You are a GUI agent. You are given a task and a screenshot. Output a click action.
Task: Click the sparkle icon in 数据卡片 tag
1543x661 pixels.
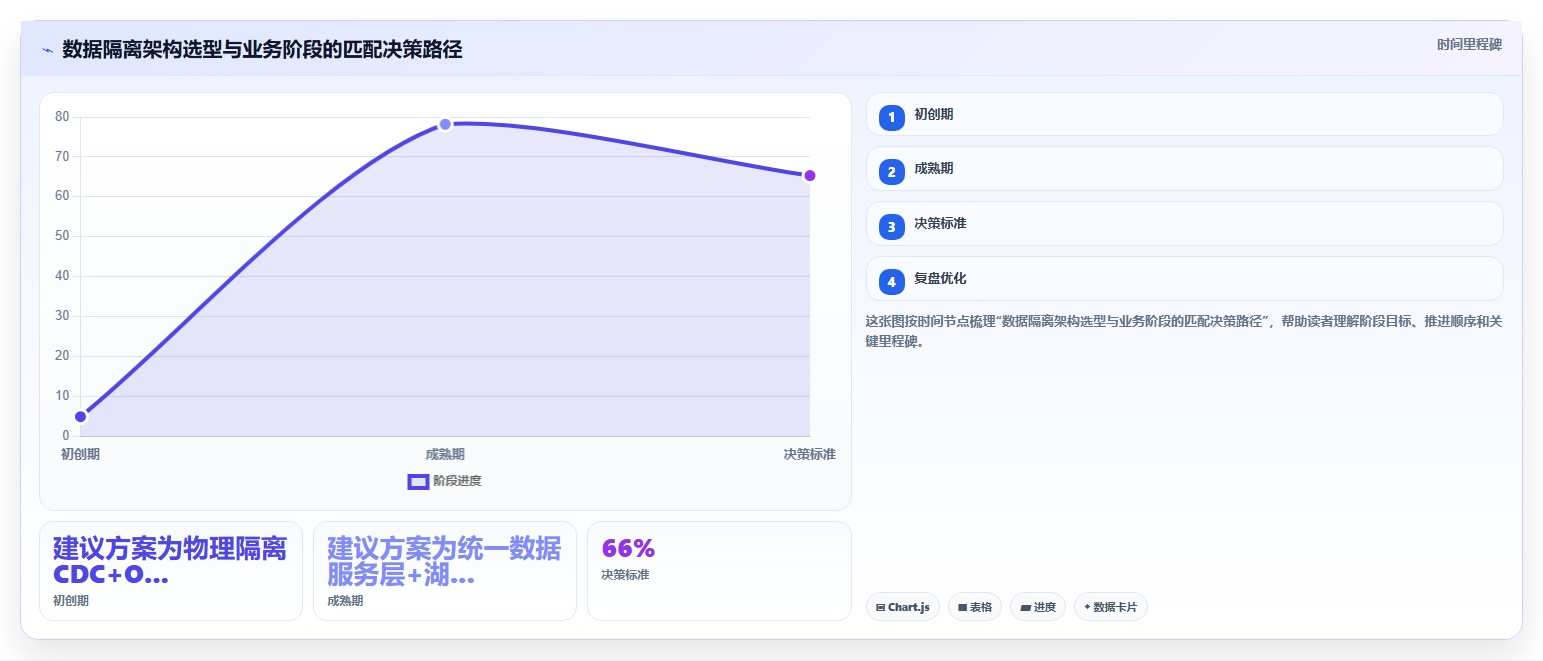click(x=1087, y=607)
